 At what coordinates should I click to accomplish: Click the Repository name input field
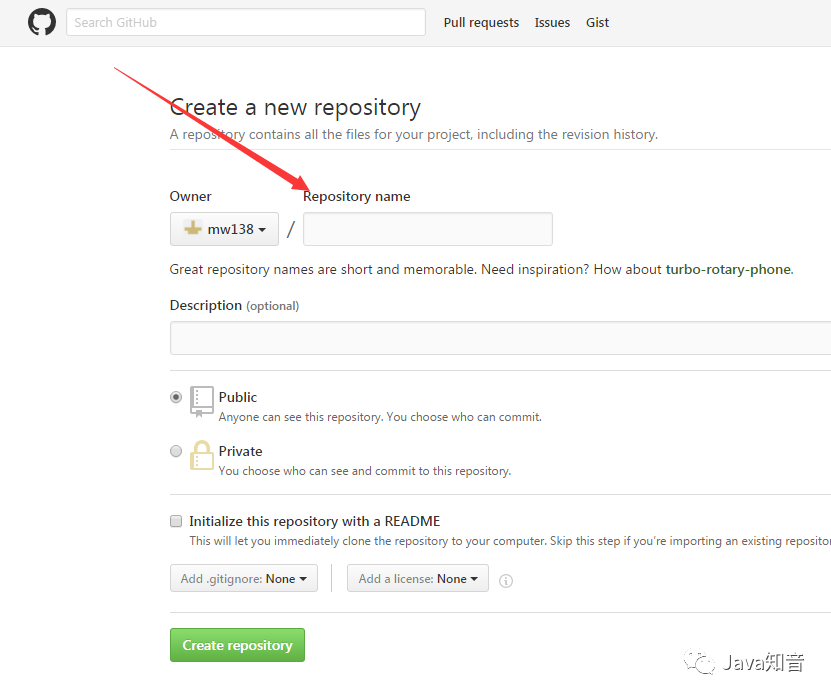point(428,229)
